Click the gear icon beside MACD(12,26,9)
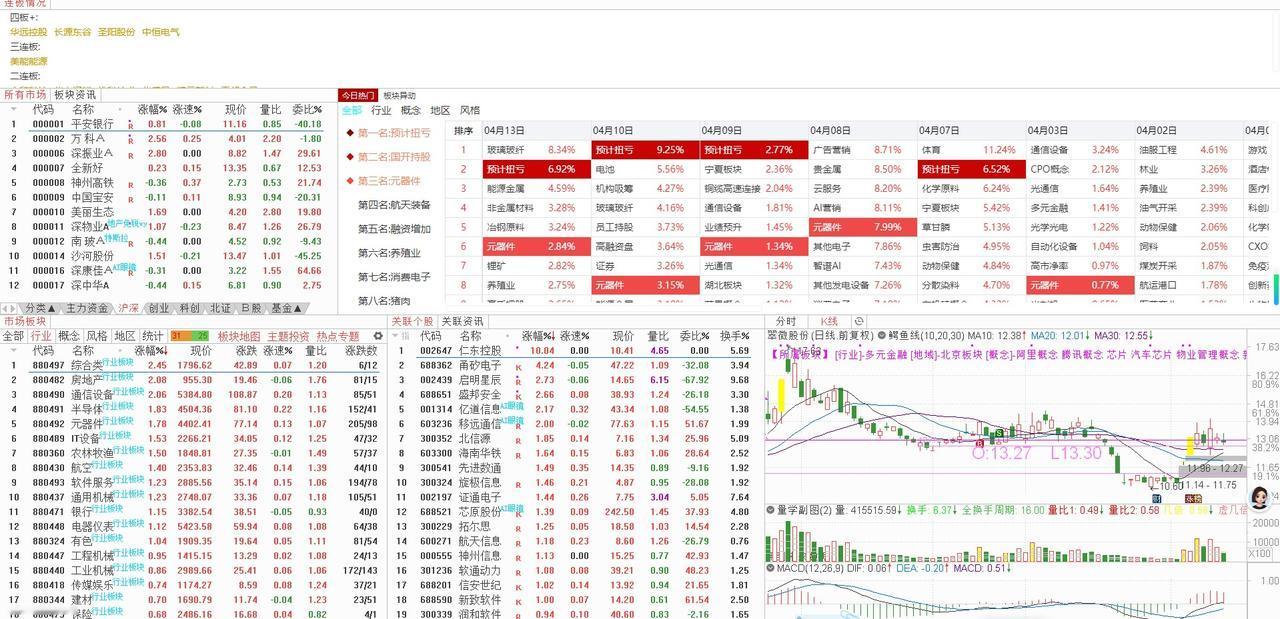The width and height of the screenshot is (1280, 619). (x=772, y=569)
